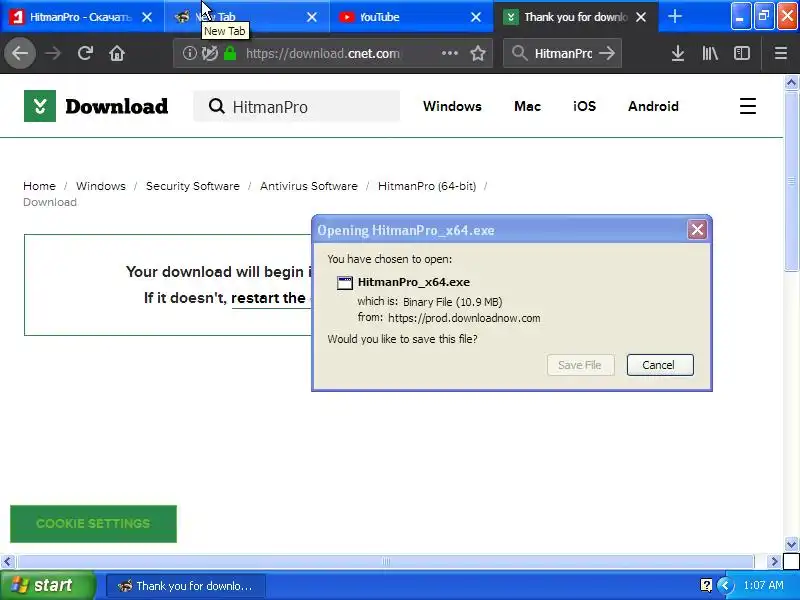Click the horizontal scrollbar right arrow

tap(774, 561)
